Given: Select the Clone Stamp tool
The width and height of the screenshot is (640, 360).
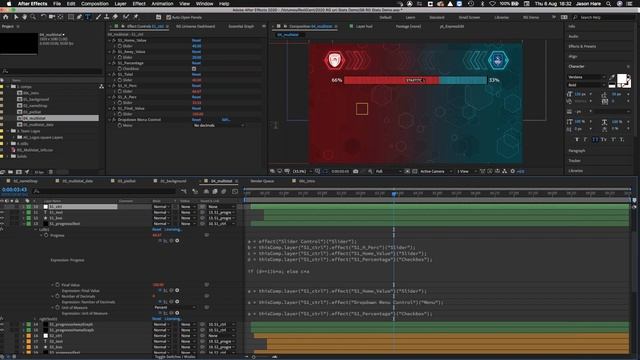Looking at the screenshot, I should click(x=107, y=17).
